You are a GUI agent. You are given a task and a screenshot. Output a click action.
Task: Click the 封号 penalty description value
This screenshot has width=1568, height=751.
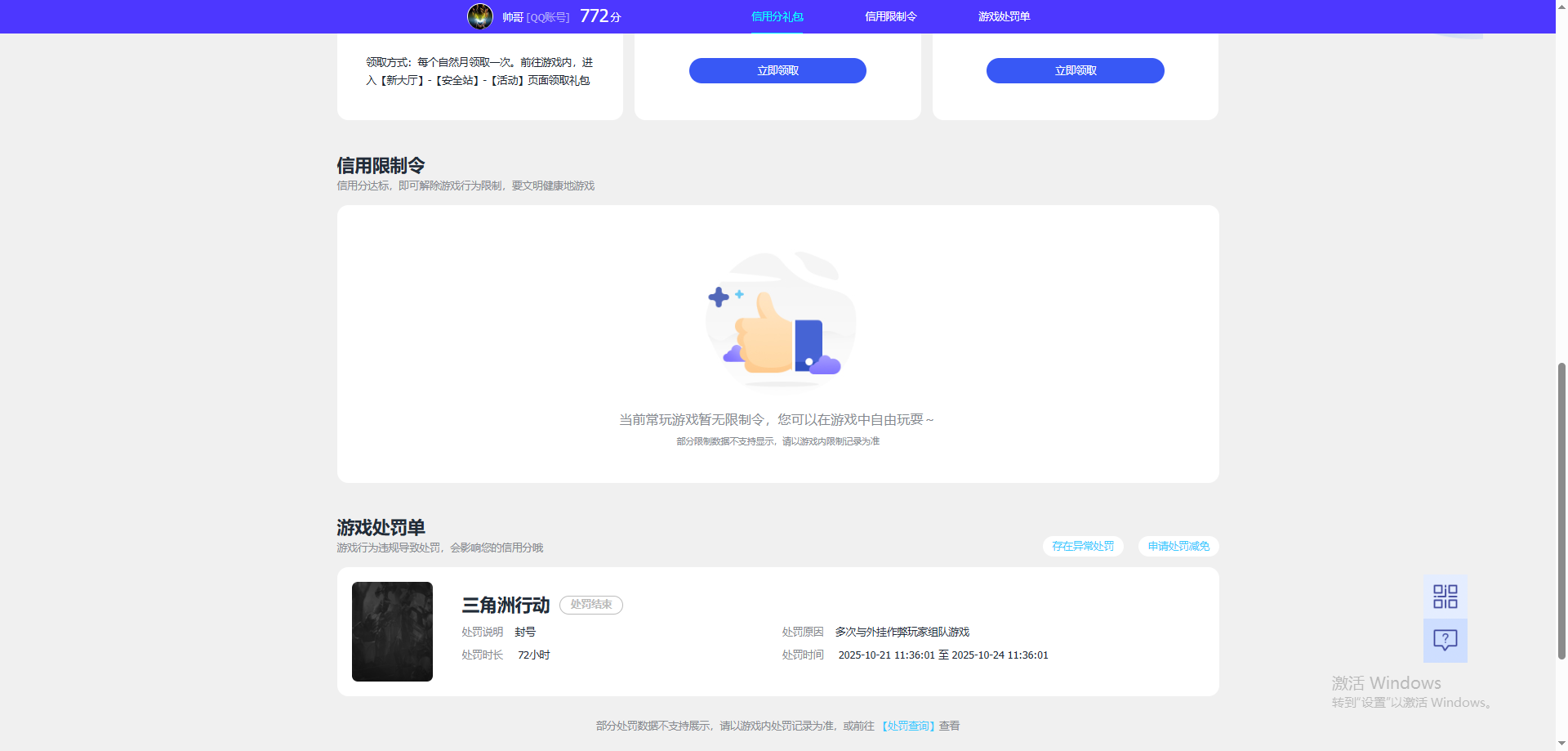(525, 633)
